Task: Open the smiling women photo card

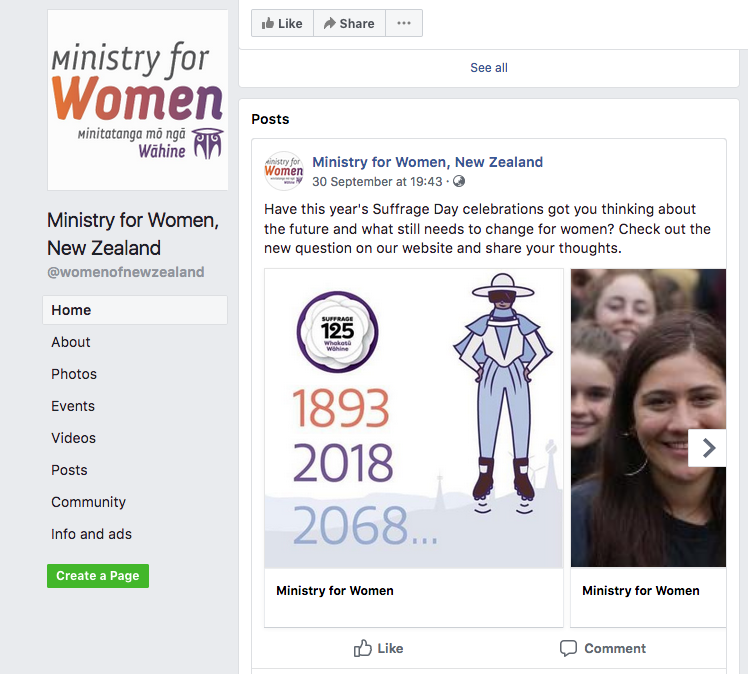Action: pyautogui.click(x=648, y=418)
